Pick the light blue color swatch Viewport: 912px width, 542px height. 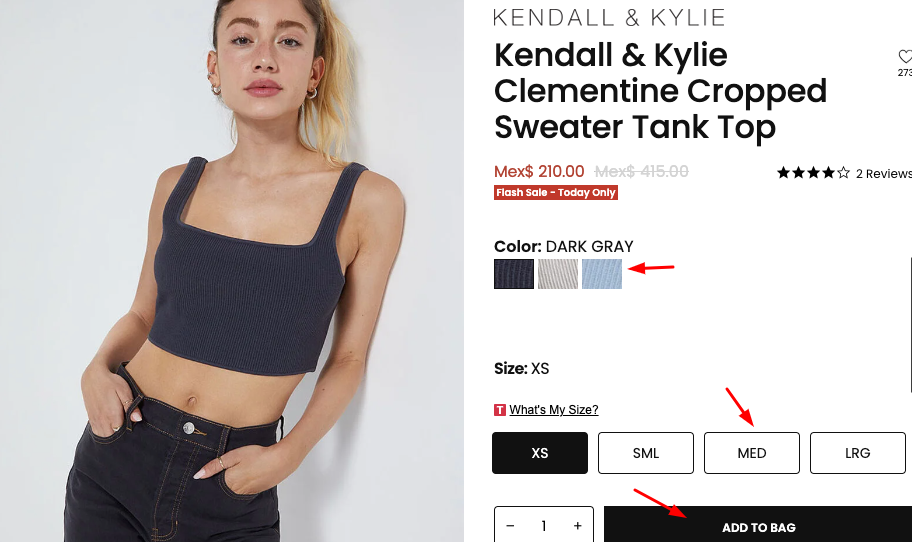pyautogui.click(x=602, y=274)
